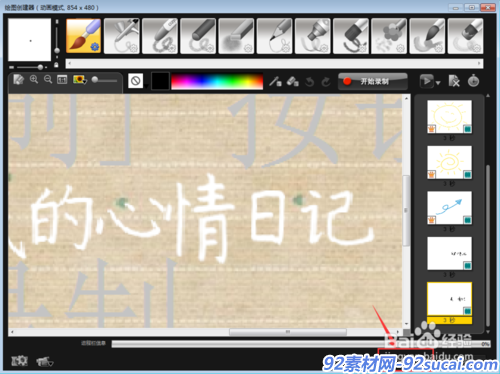
Task: Click the orange icon on spiral sun thumbnail
Action: tap(432, 174)
